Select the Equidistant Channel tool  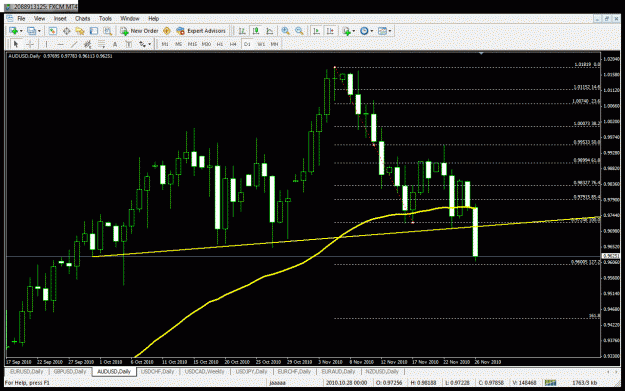(x=88, y=44)
